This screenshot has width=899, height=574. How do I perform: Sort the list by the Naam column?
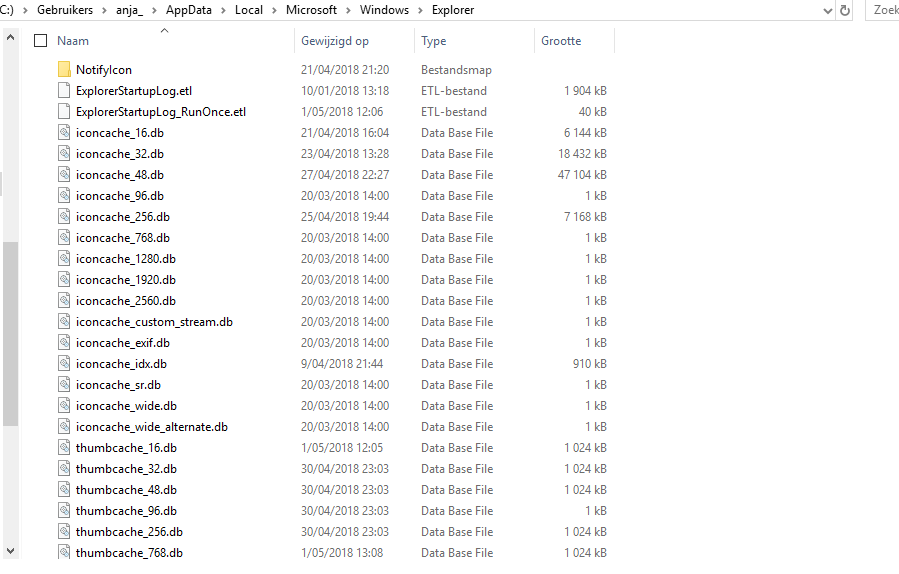[73, 41]
